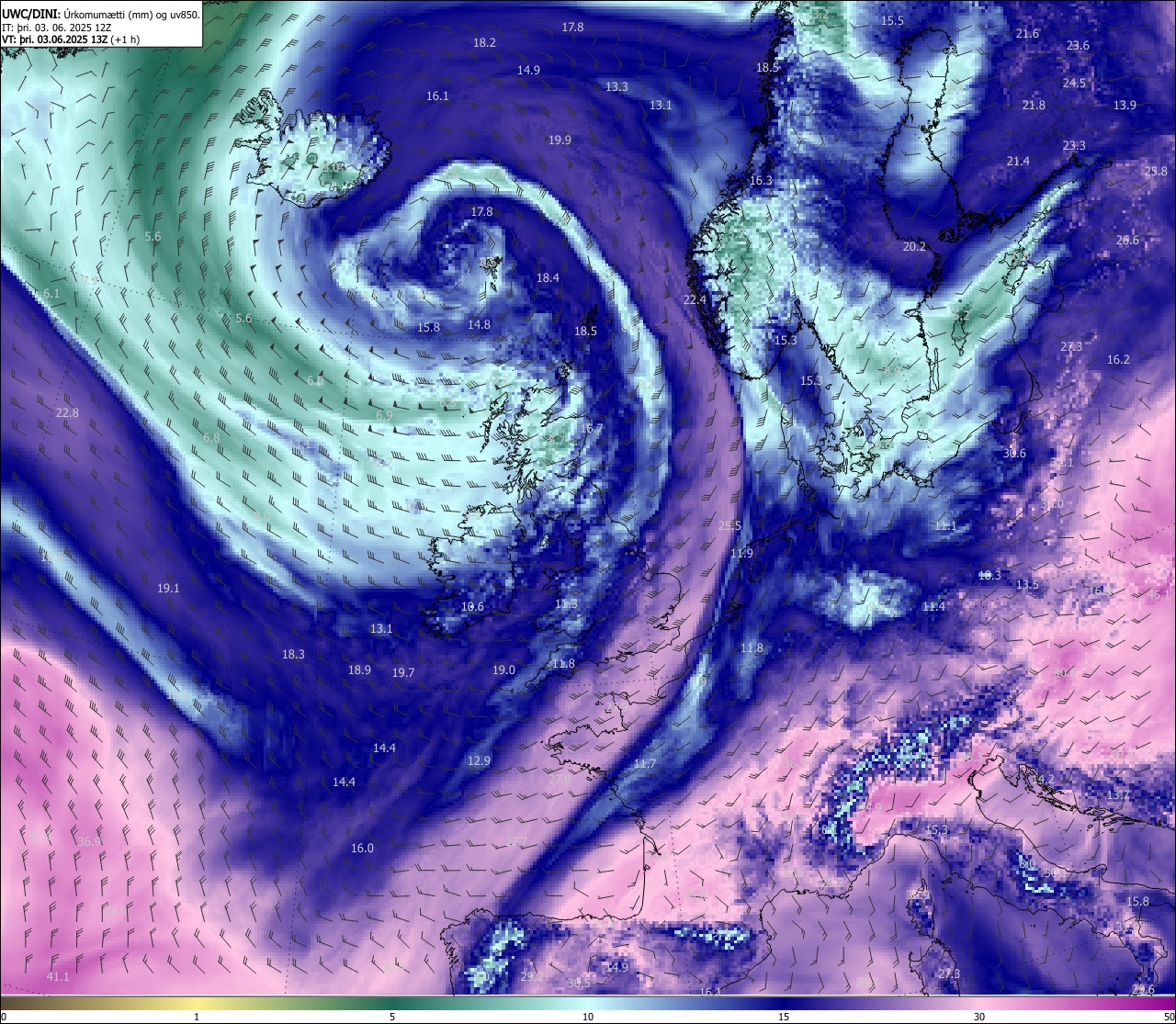
Task: Select the 12.9 value label
Action: (479, 761)
